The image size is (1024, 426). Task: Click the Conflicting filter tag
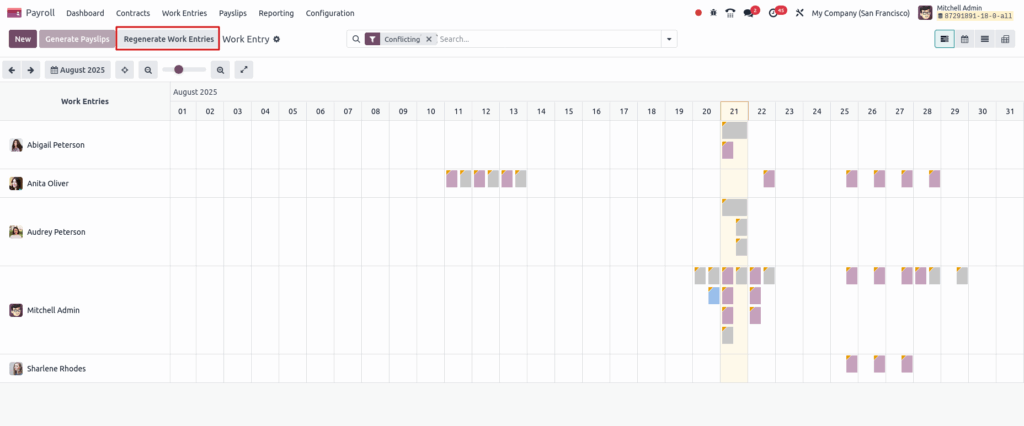point(402,39)
